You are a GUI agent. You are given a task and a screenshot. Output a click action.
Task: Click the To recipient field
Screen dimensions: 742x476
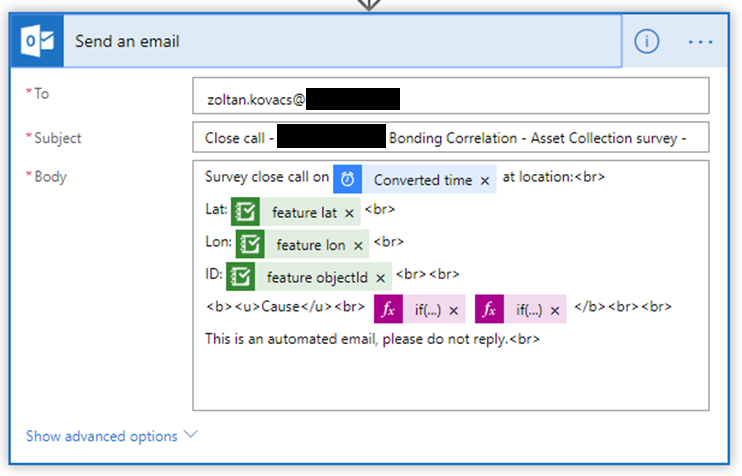pyautogui.click(x=450, y=96)
